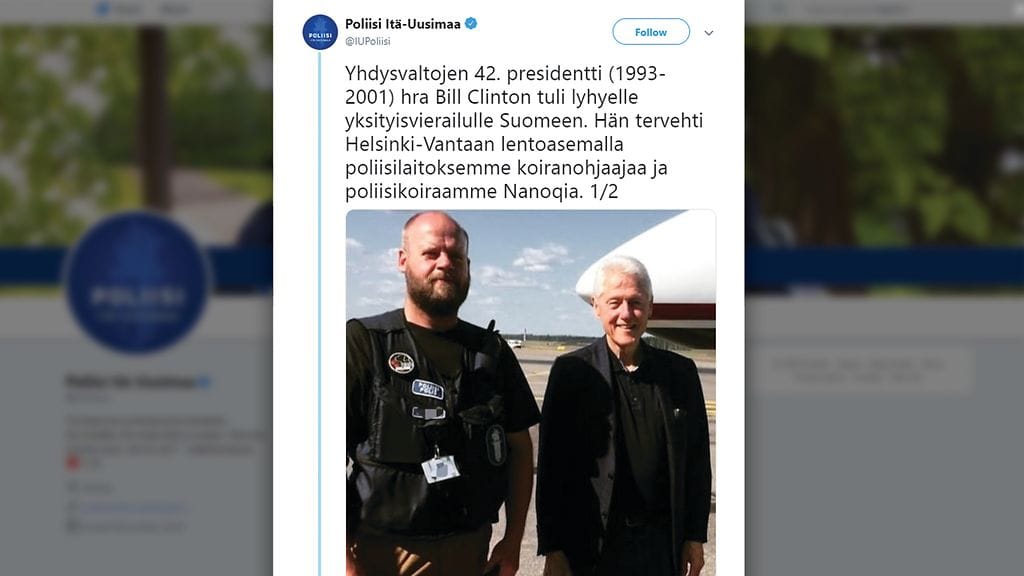Click the blurred joined-date calendar icon
The width and height of the screenshot is (1024, 576).
point(72,526)
